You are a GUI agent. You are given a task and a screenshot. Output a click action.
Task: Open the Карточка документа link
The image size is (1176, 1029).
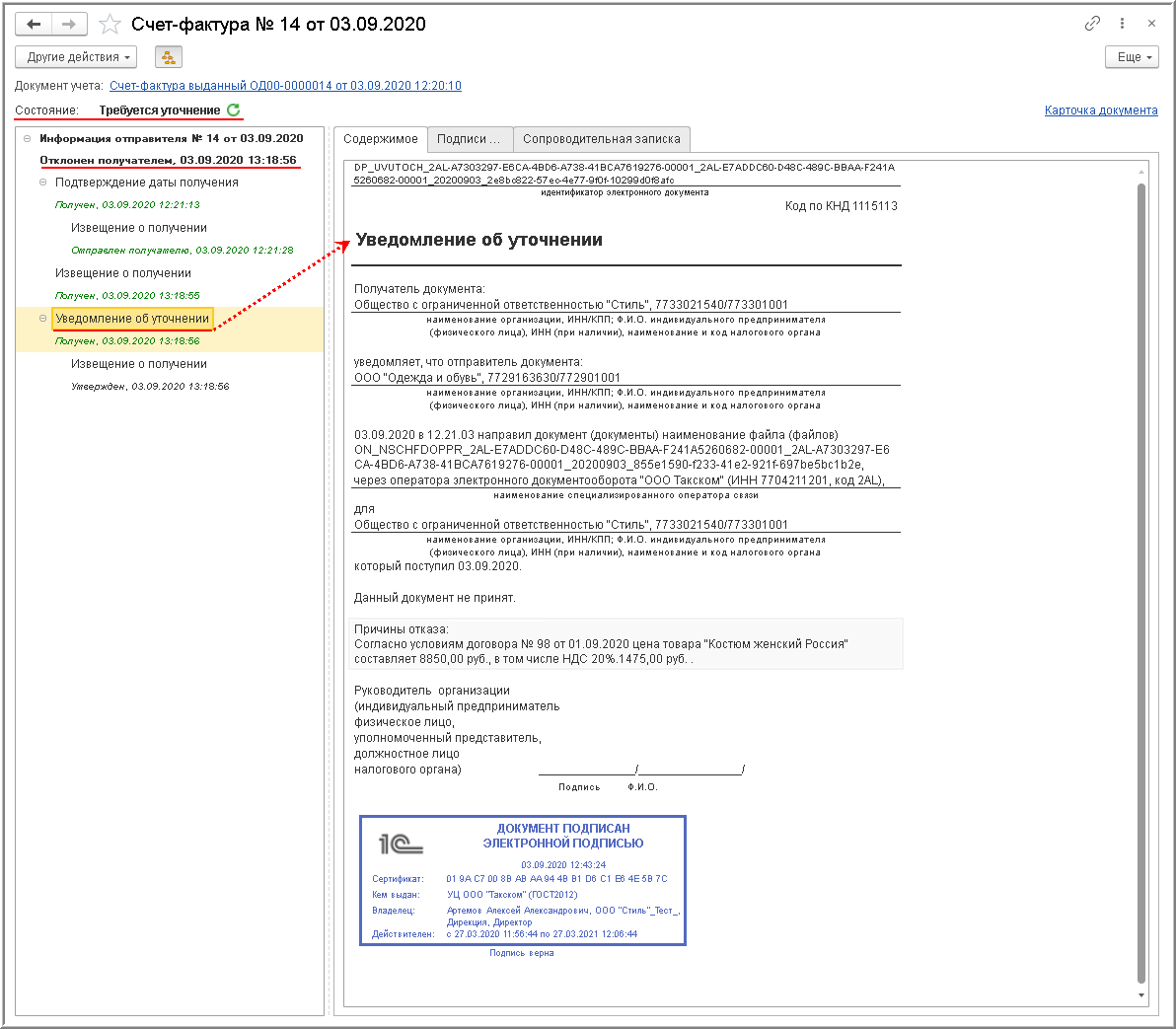1101,110
